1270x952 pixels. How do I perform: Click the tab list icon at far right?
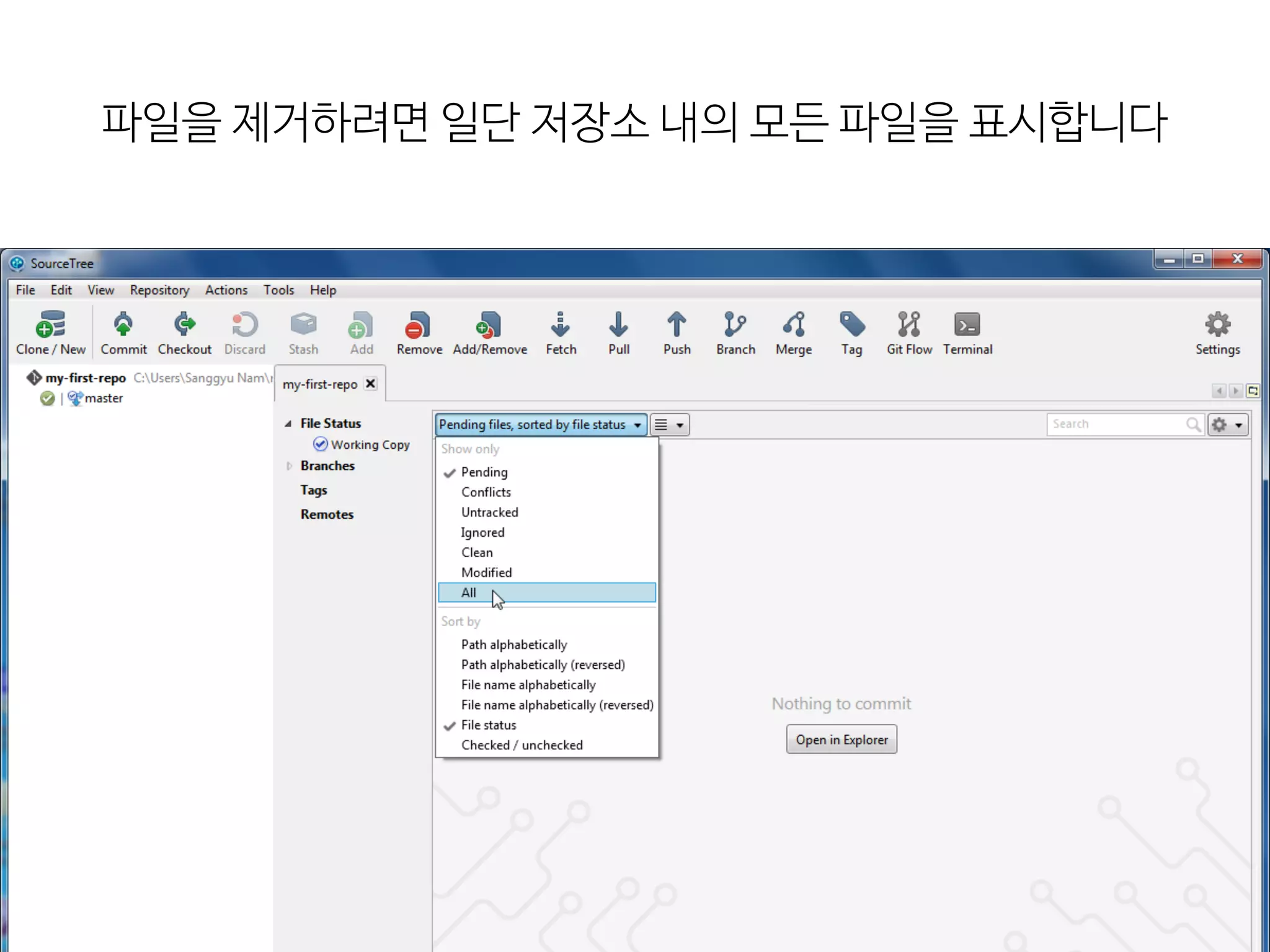coord(1253,391)
